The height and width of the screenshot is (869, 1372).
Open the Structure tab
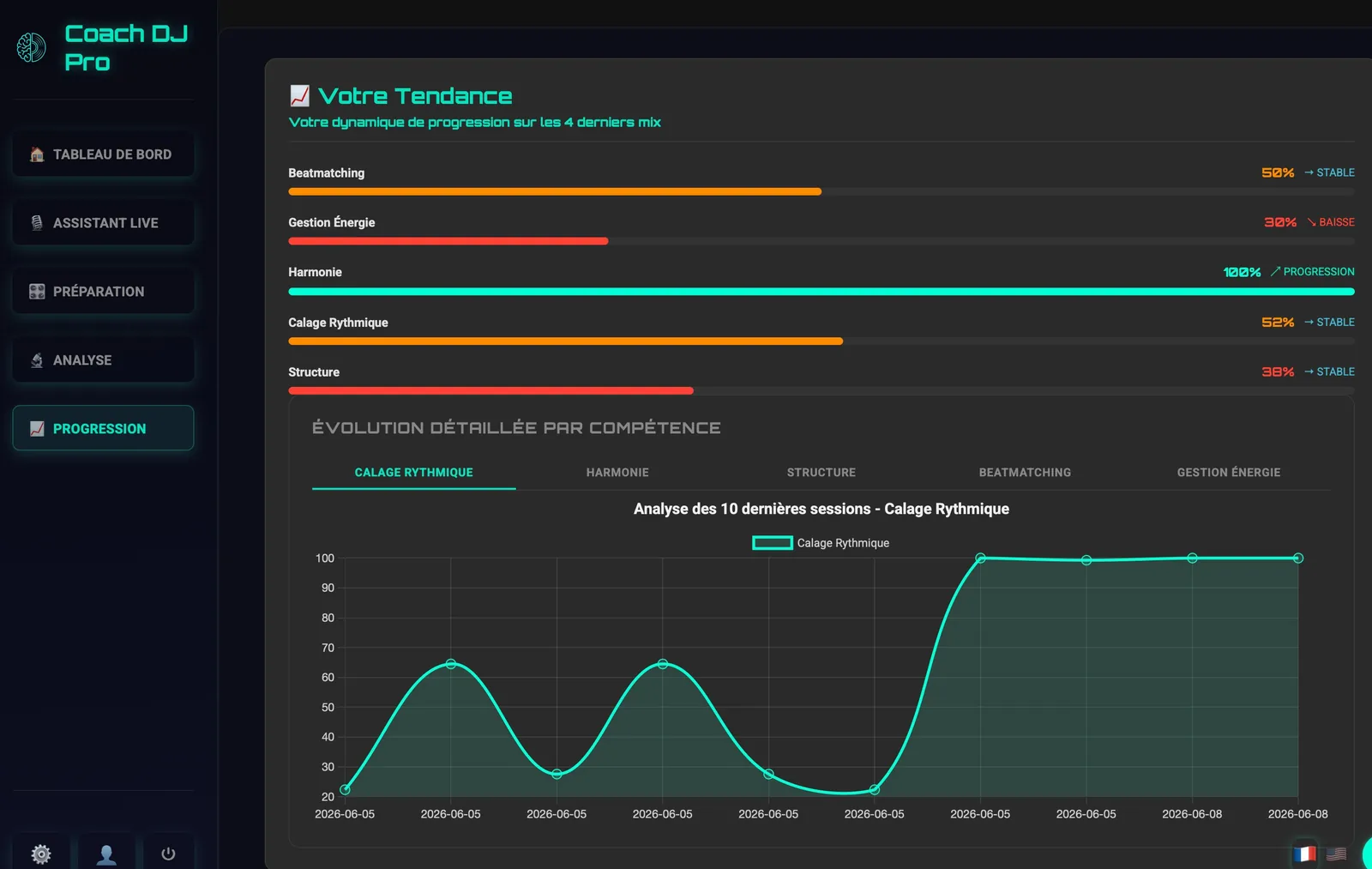click(x=821, y=473)
